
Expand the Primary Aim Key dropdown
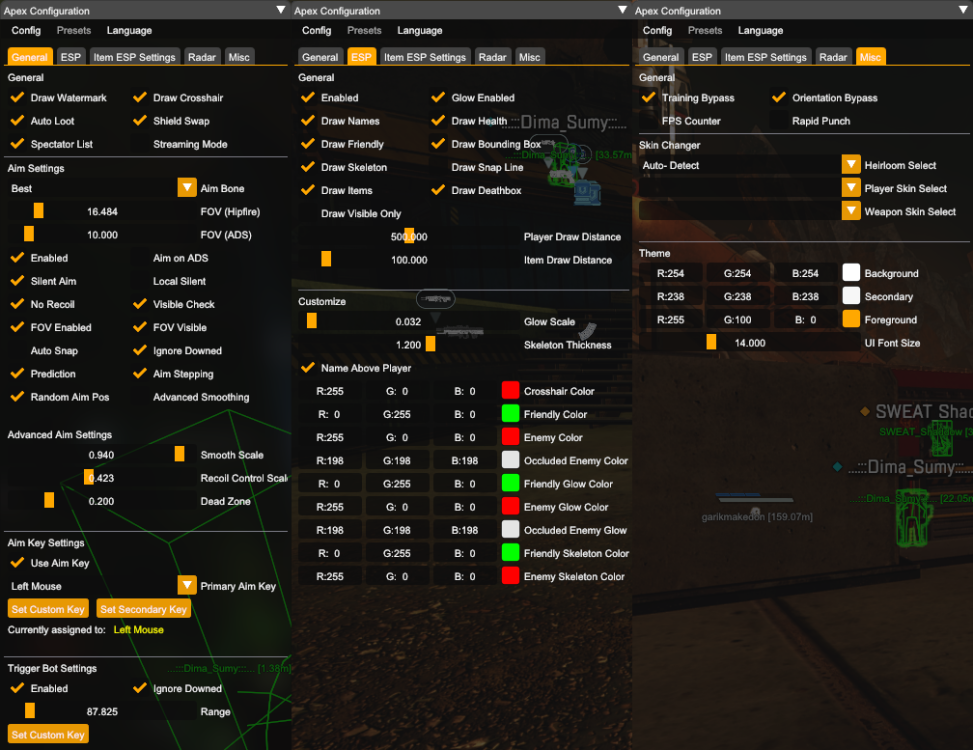click(x=186, y=586)
